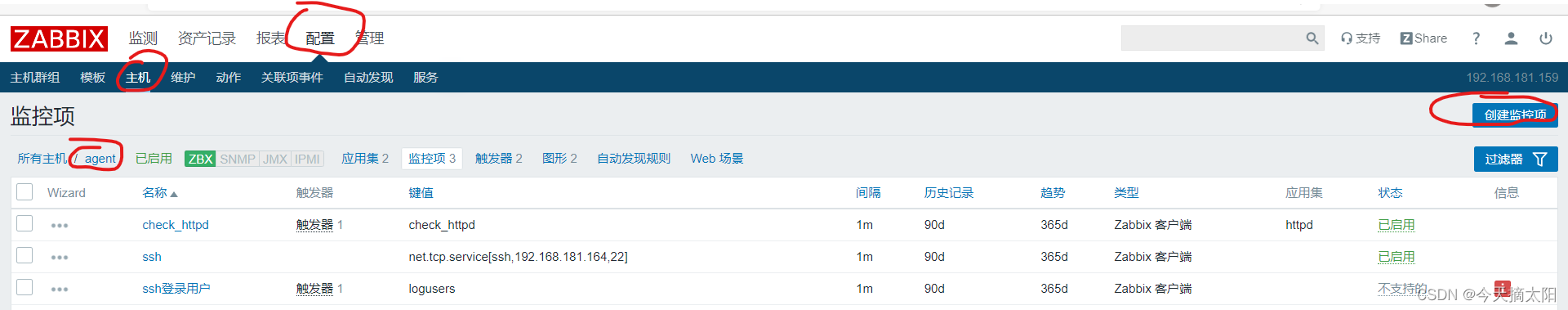Open the 配置 top menu
This screenshot has width=1568, height=310.
coord(320,38)
